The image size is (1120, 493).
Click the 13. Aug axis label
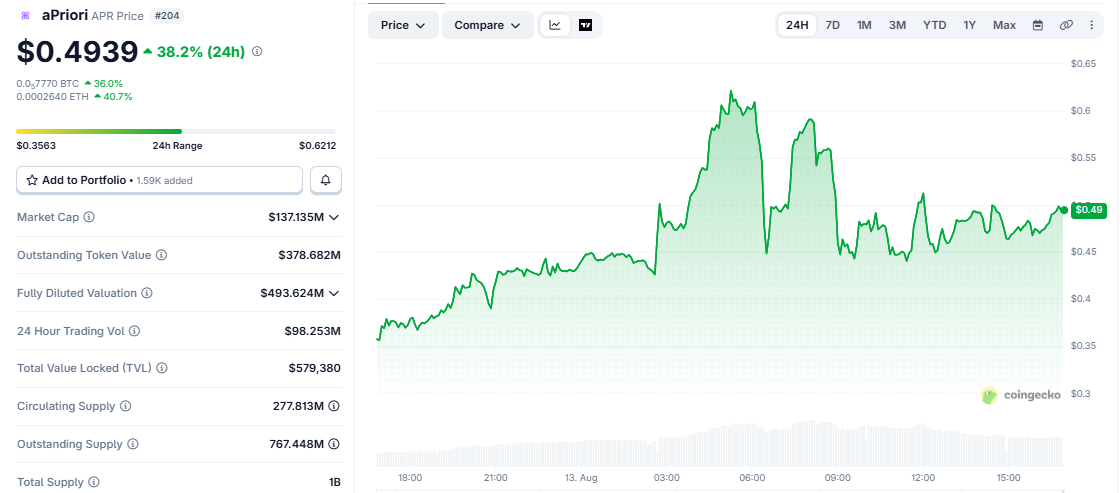[x=580, y=477]
